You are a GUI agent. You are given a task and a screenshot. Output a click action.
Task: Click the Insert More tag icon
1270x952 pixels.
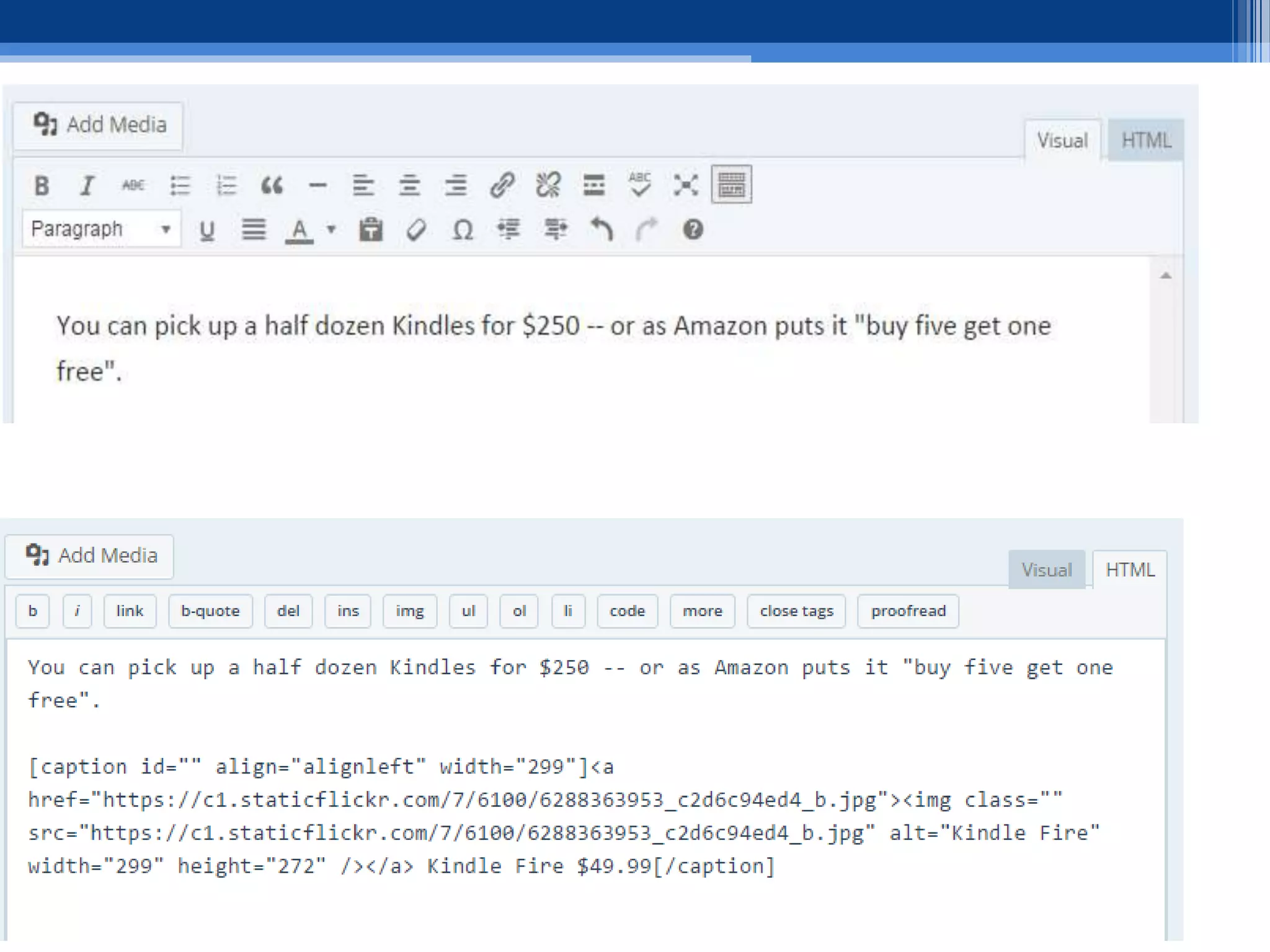pyautogui.click(x=593, y=185)
